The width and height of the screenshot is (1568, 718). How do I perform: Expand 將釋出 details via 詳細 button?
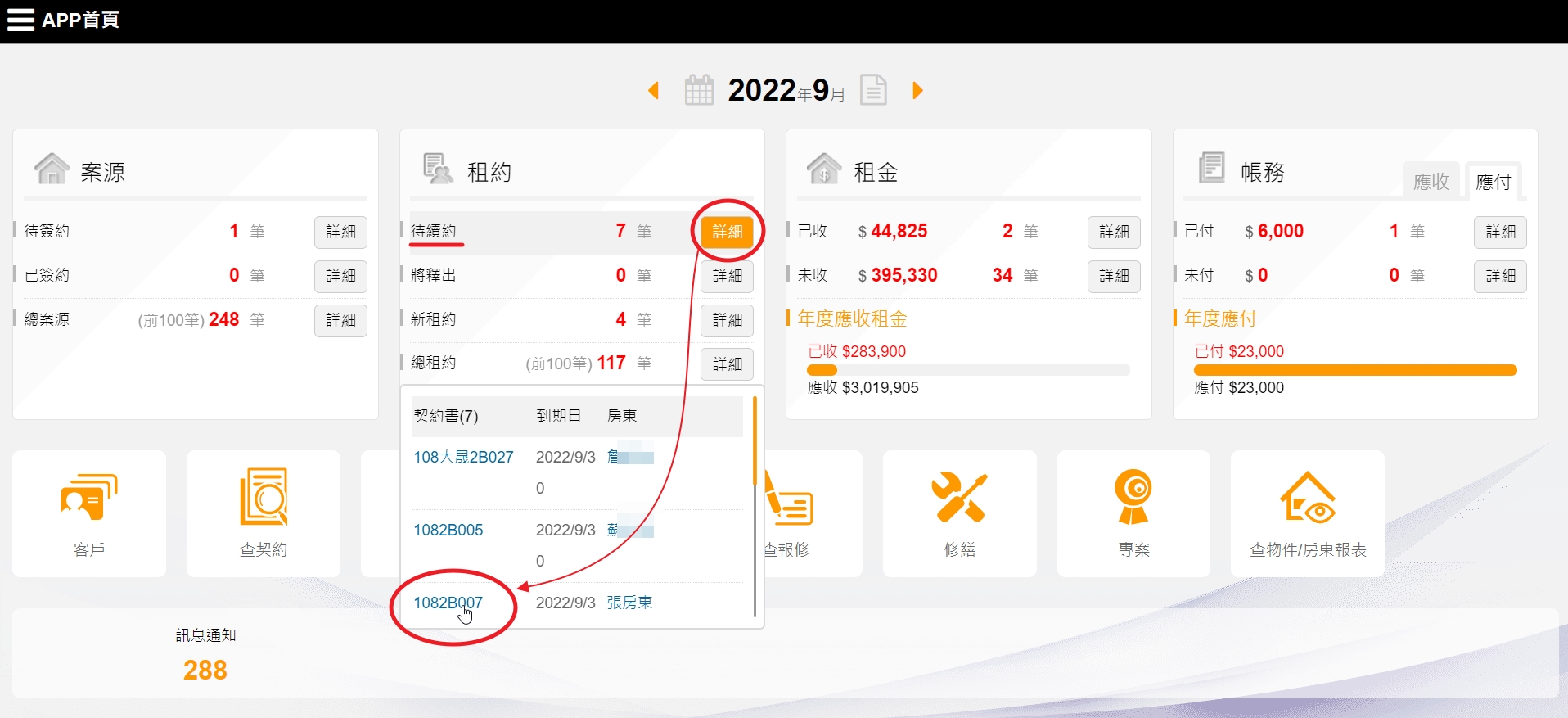727,276
